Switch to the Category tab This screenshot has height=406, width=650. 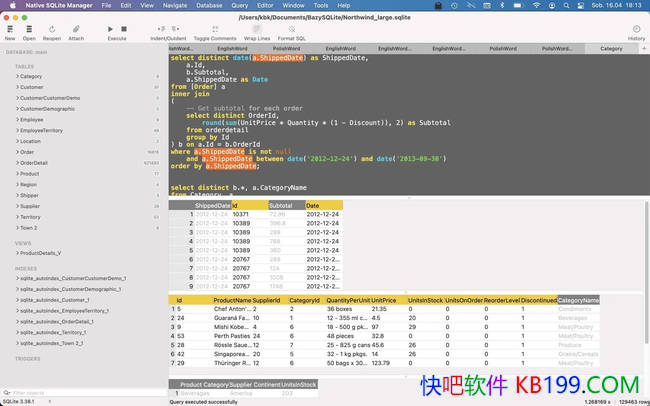pos(610,48)
